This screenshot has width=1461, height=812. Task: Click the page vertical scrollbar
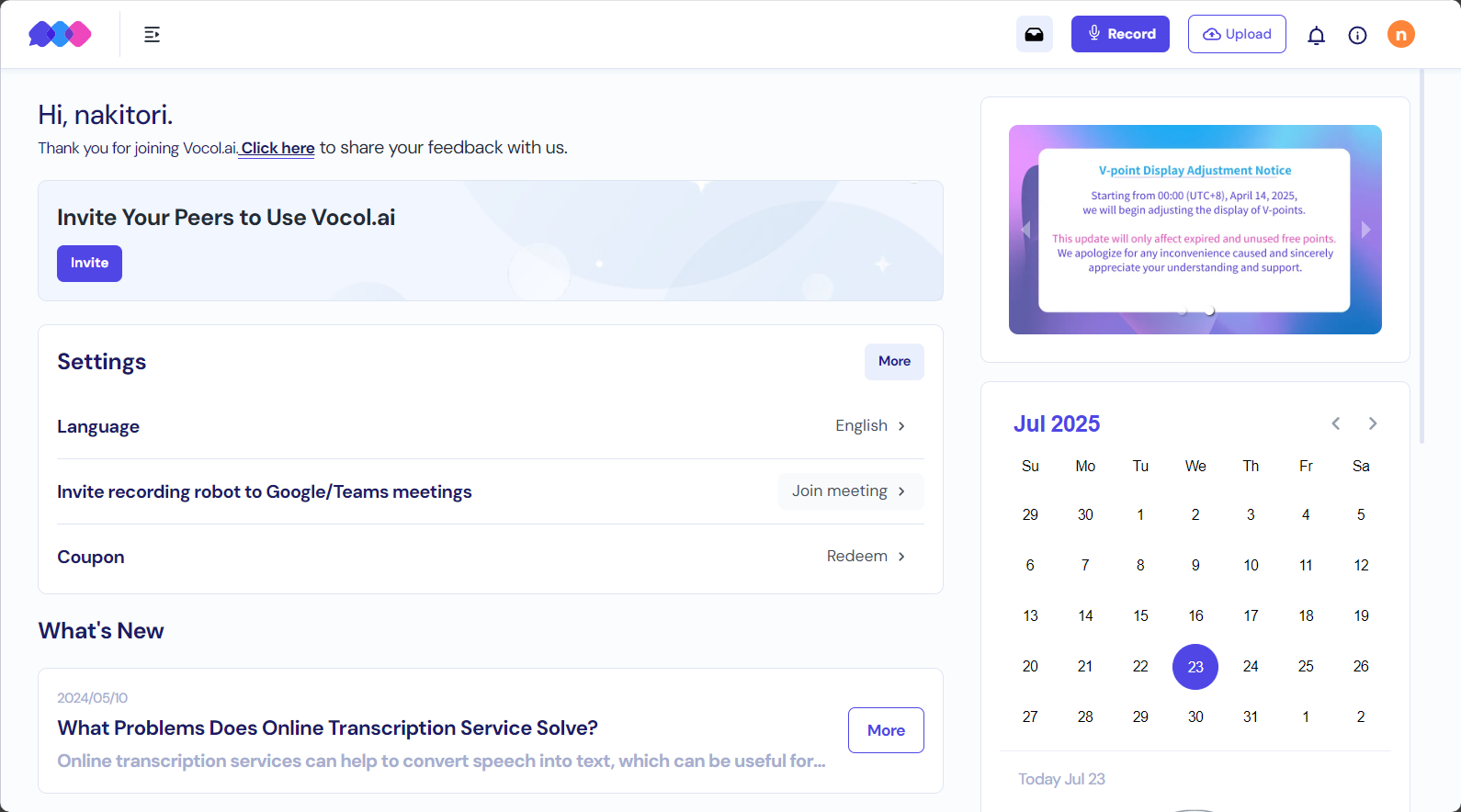point(1421,257)
